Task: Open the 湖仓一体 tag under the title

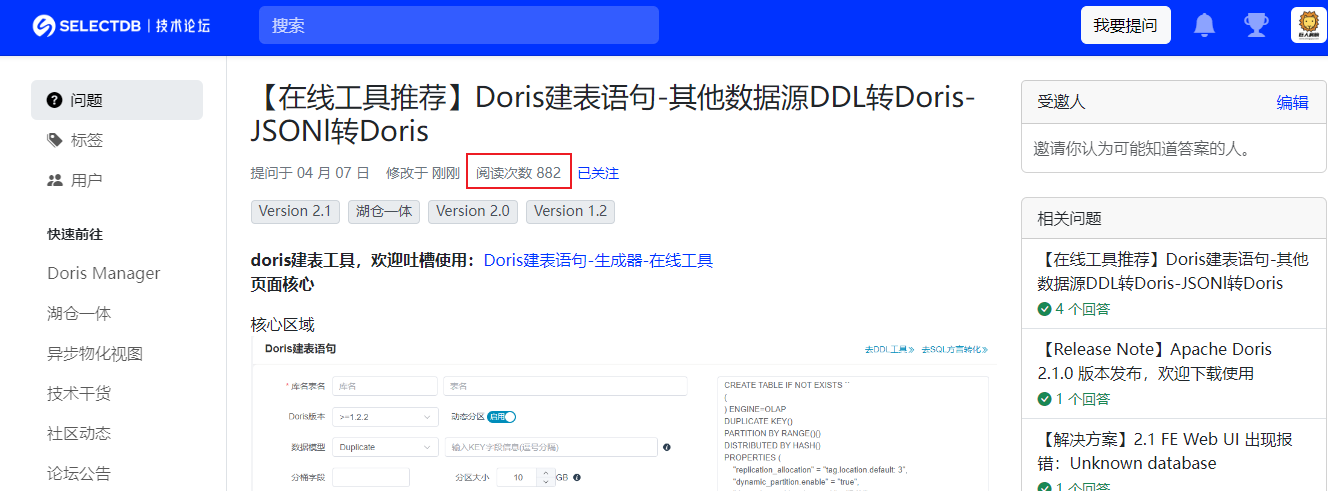Action: click(383, 211)
